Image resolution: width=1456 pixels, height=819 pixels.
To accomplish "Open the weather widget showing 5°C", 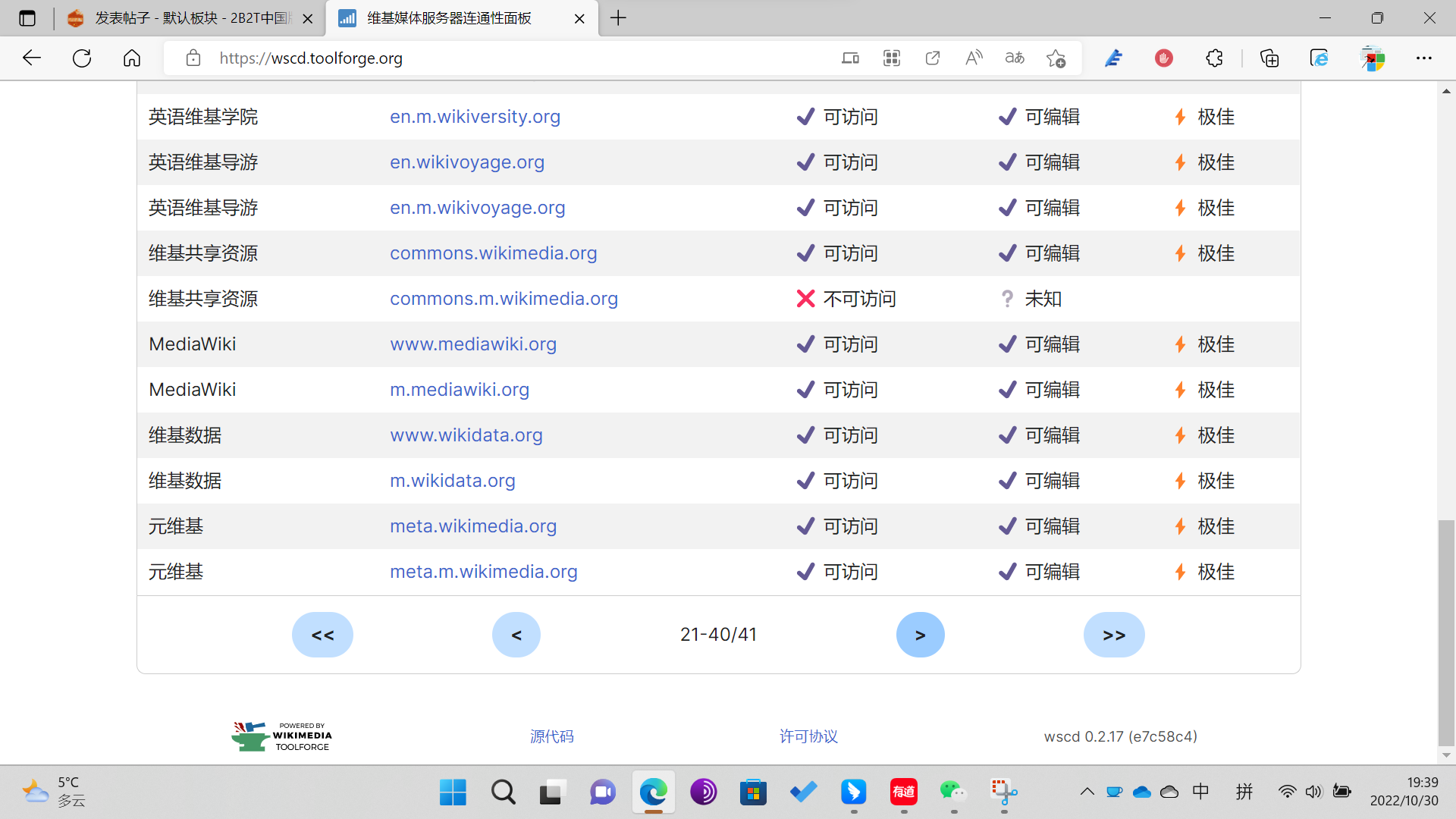I will [x=53, y=792].
